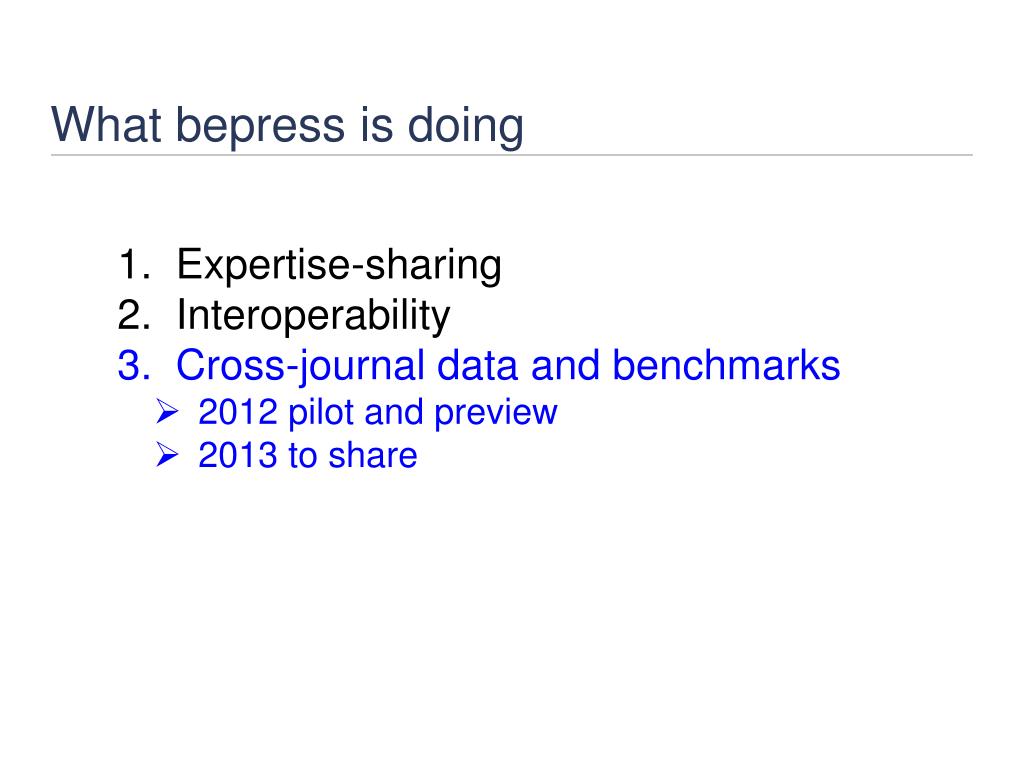Click the word 'bepress' in the title
This screenshot has width=1024, height=768.
pyautogui.click(x=261, y=127)
